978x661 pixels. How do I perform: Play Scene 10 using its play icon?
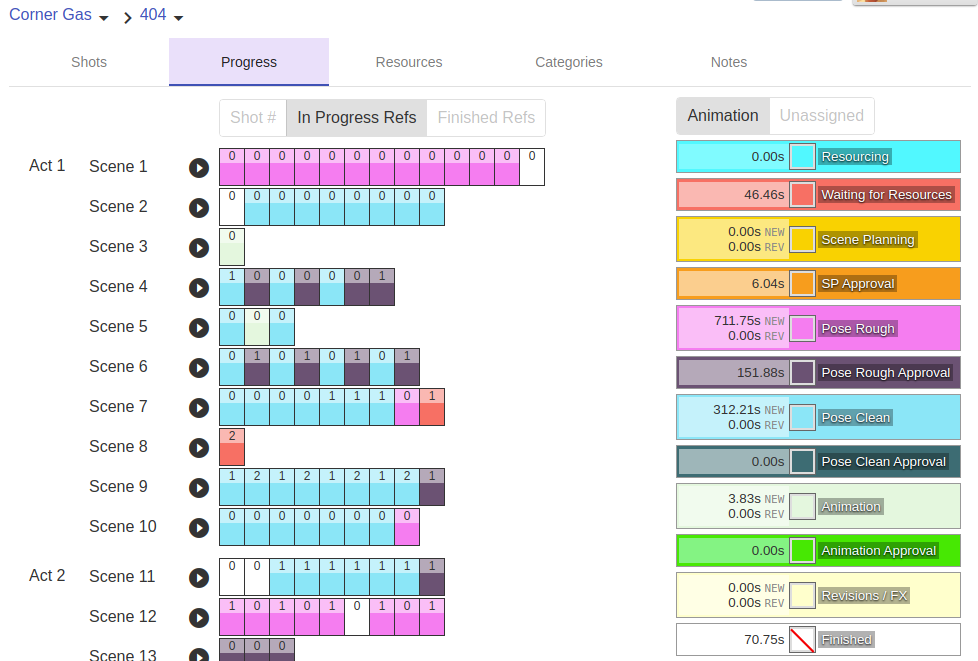[x=199, y=528]
